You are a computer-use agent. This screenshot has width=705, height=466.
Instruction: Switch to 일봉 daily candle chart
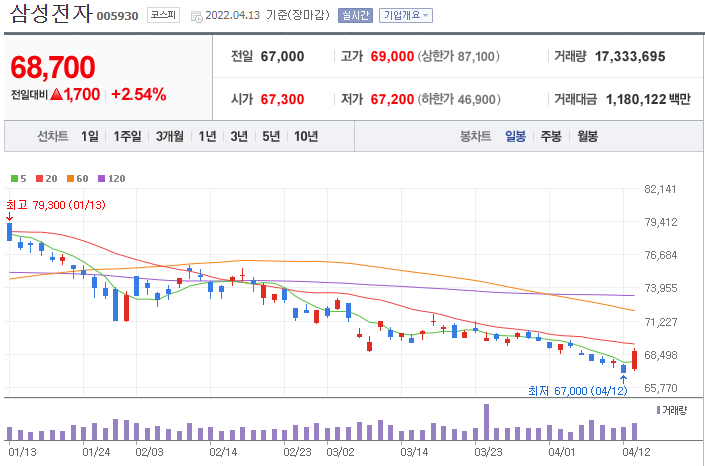(515, 136)
